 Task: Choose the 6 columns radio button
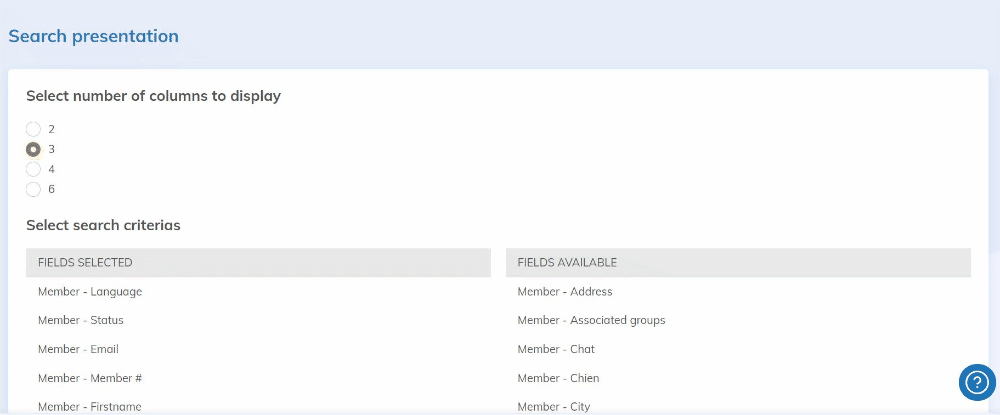click(x=34, y=189)
